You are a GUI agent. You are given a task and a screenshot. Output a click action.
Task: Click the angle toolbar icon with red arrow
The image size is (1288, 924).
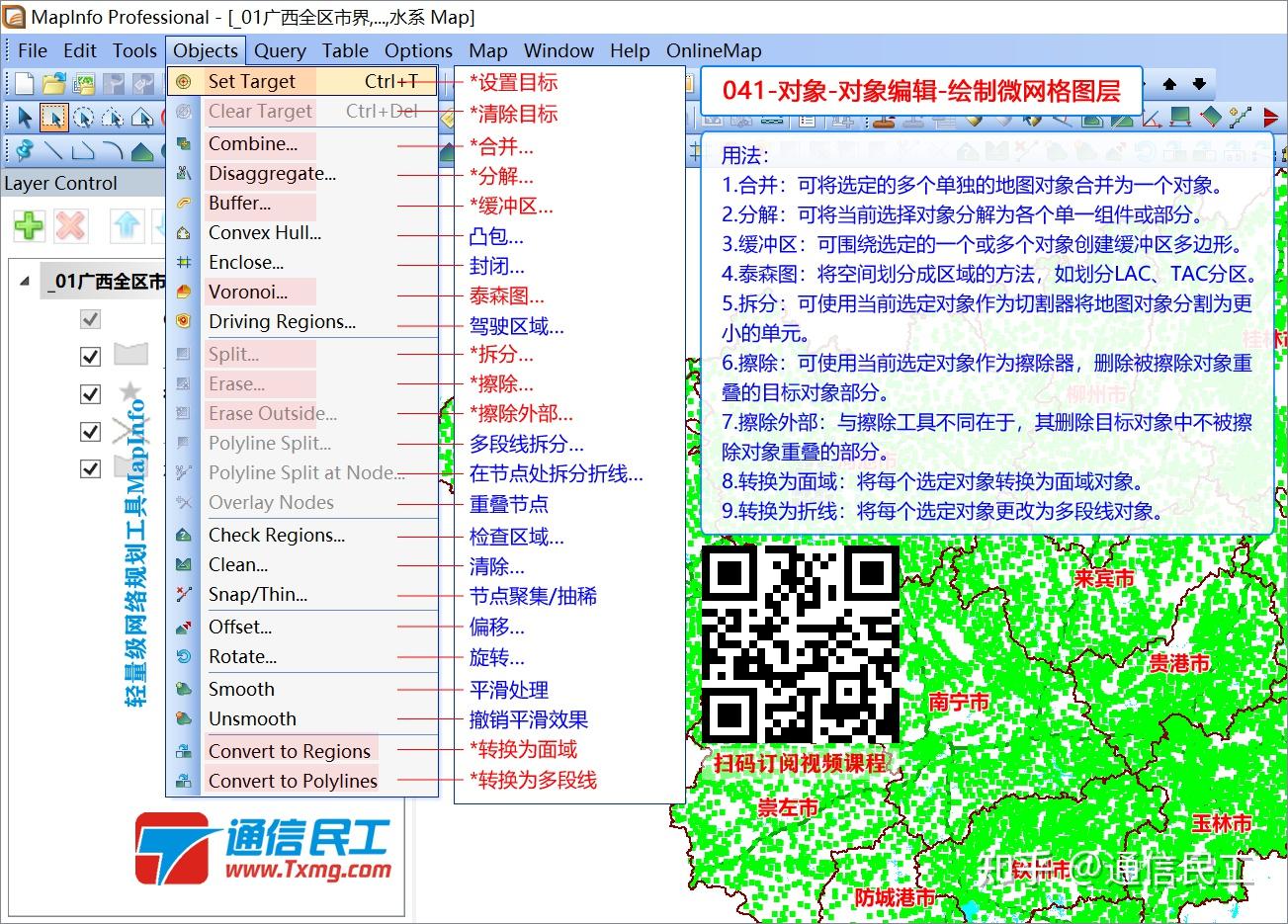pos(1151,119)
